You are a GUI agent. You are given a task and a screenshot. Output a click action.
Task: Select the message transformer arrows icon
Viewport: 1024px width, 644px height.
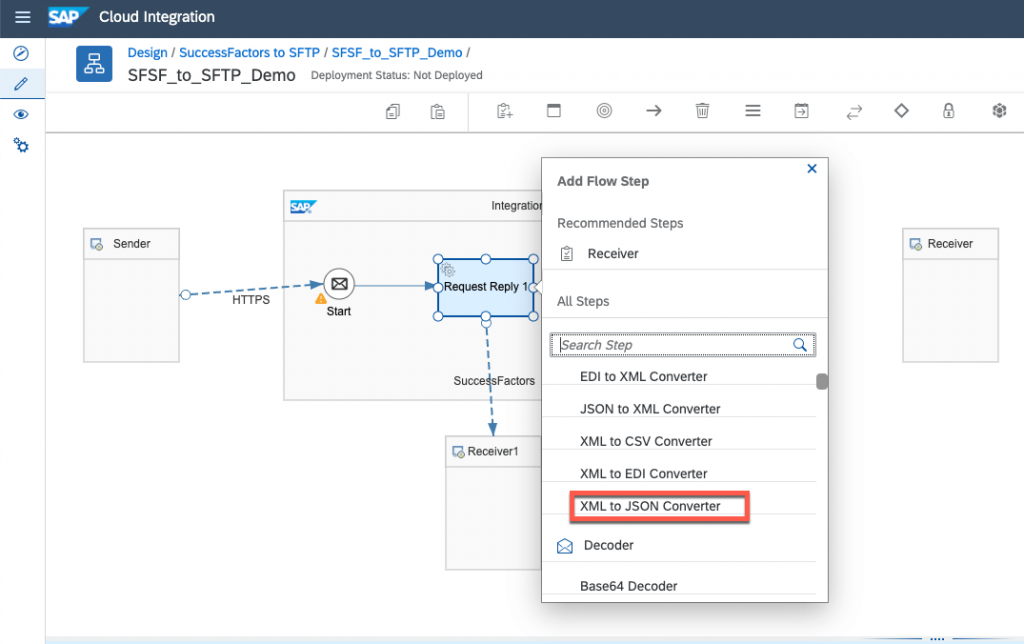(x=854, y=112)
